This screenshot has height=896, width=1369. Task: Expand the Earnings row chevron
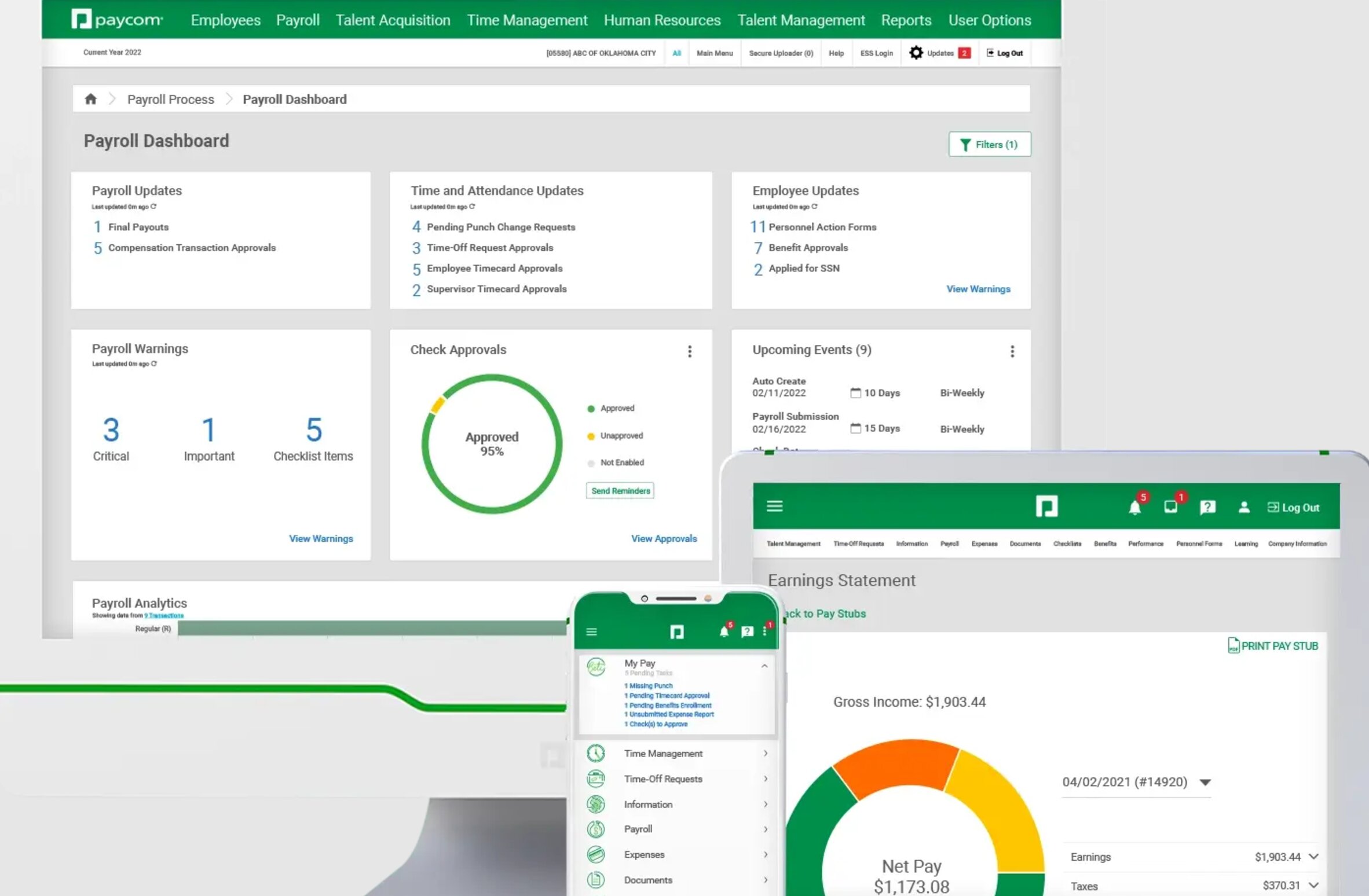1313,857
